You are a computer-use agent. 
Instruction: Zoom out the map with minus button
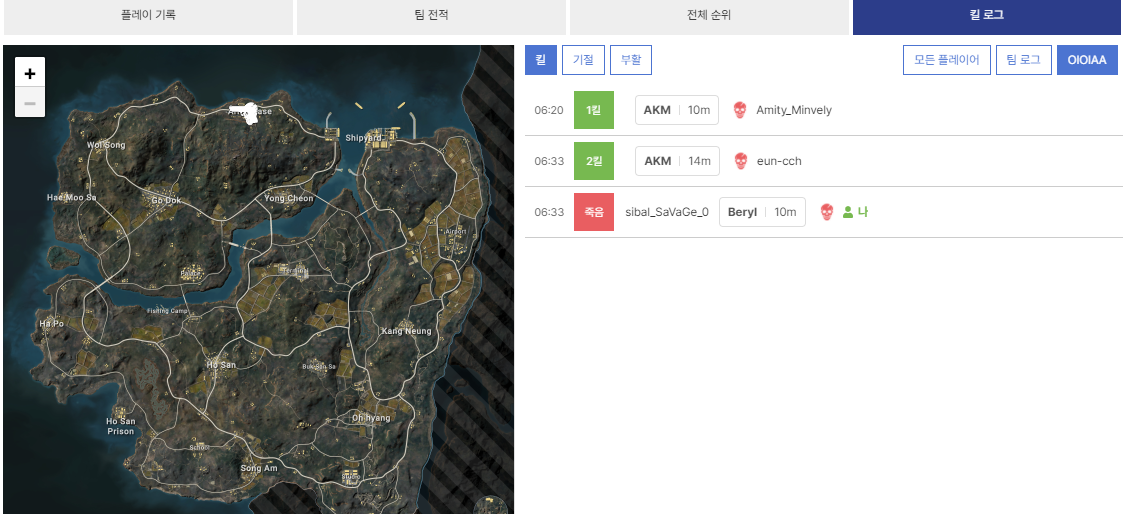pos(30,102)
